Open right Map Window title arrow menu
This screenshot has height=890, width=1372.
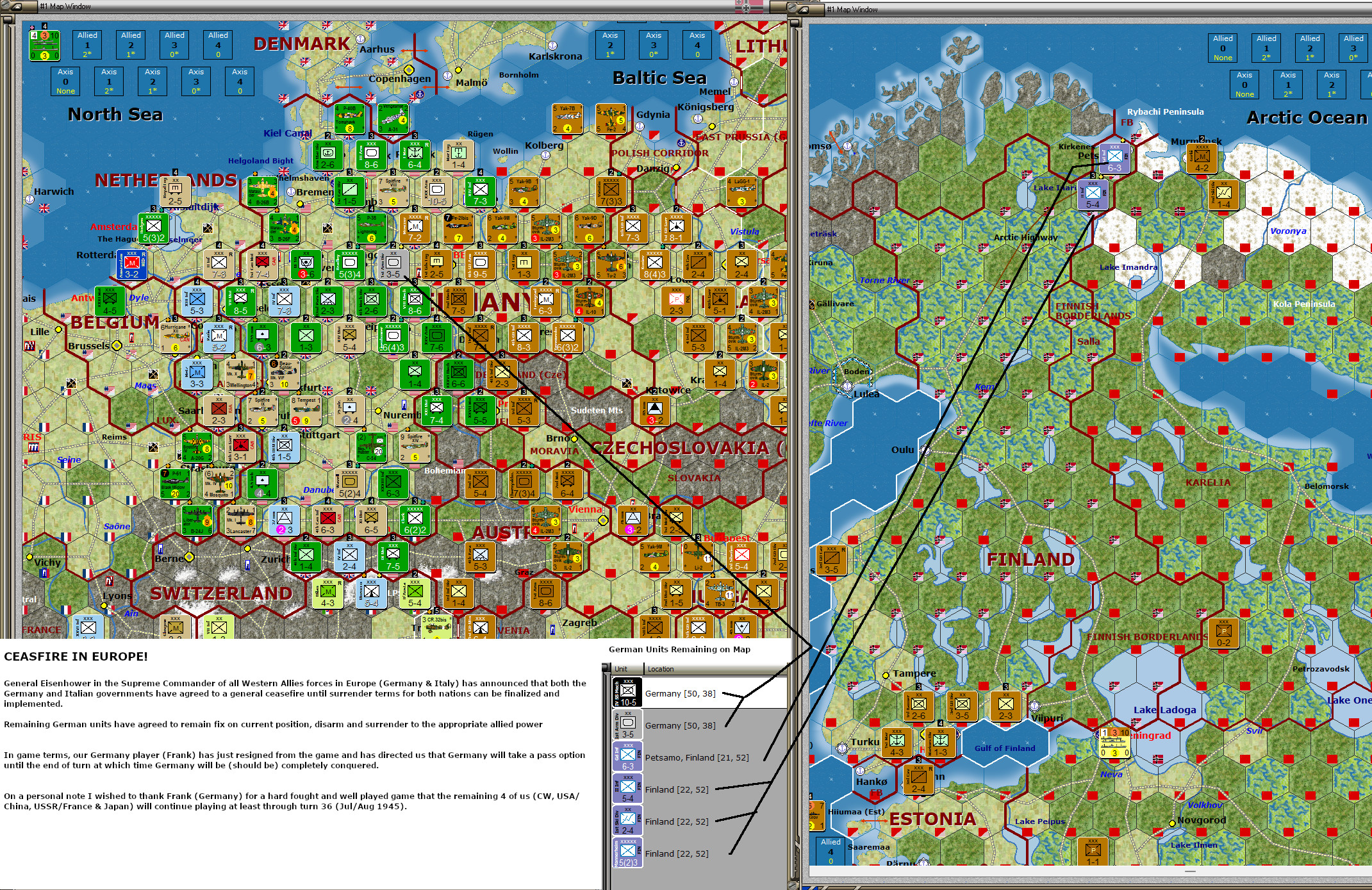802,9
